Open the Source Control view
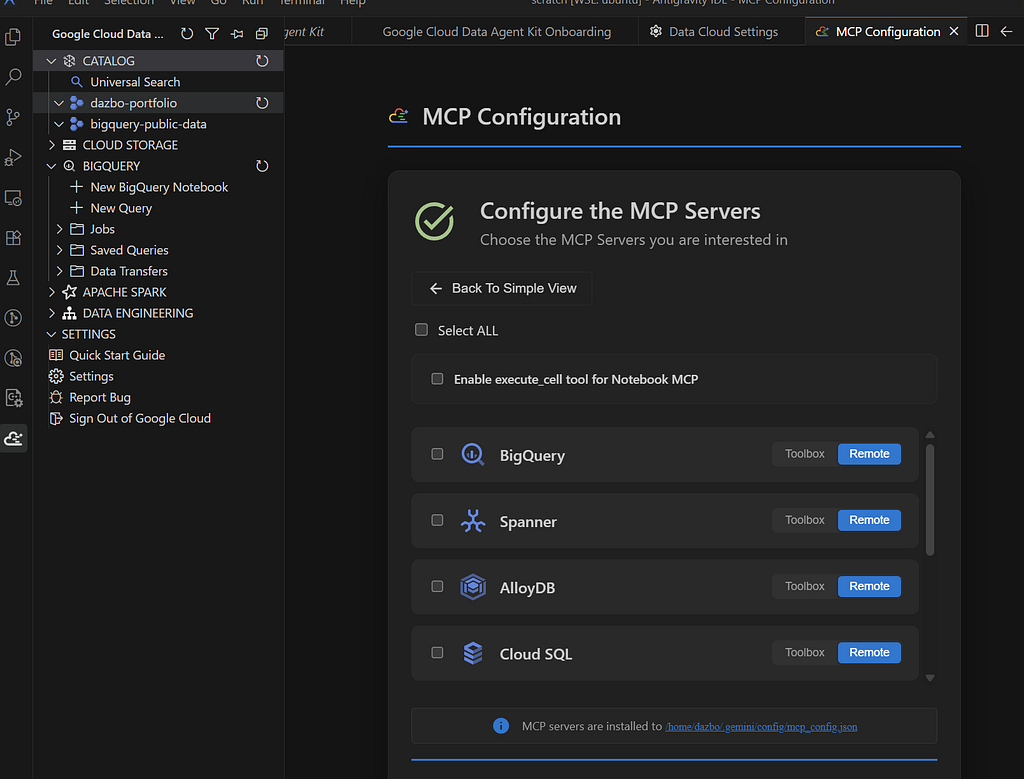This screenshot has width=1024, height=779. (13, 118)
